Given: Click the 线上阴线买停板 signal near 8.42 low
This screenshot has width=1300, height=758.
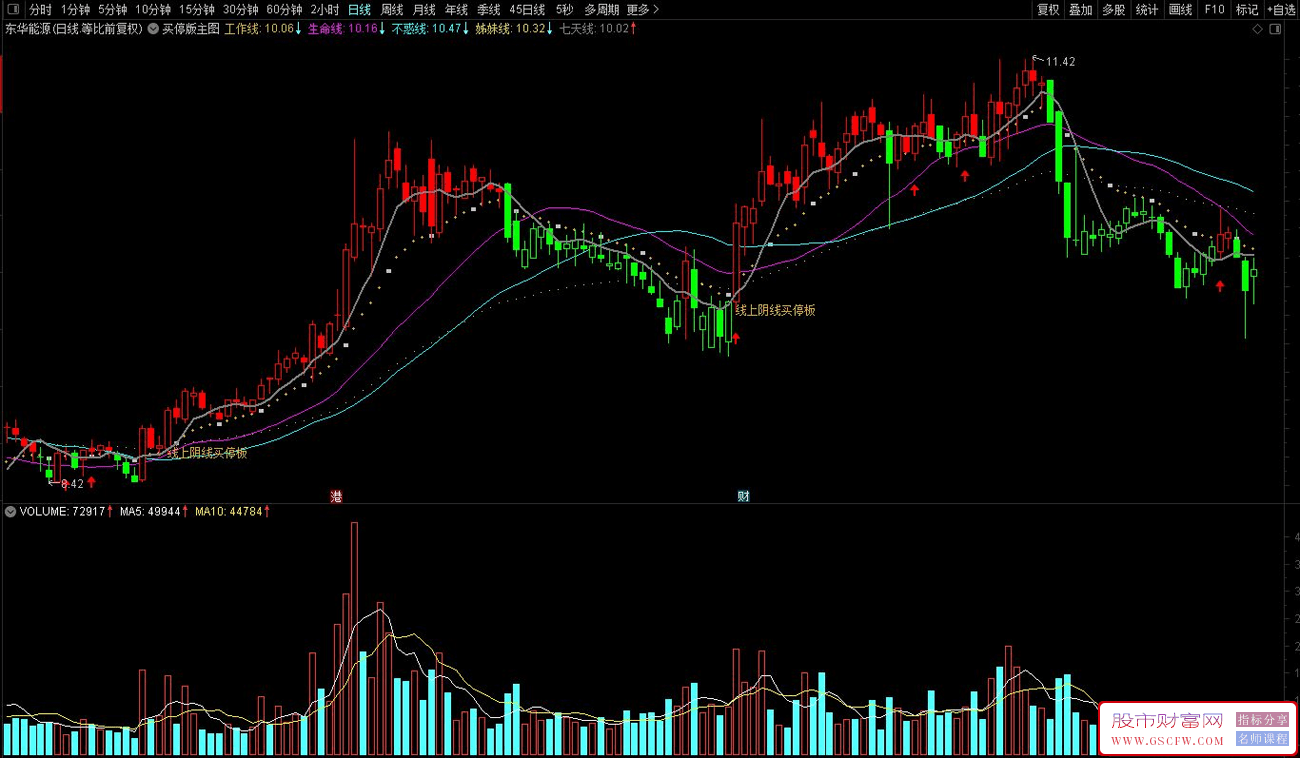Looking at the screenshot, I should point(207,453).
